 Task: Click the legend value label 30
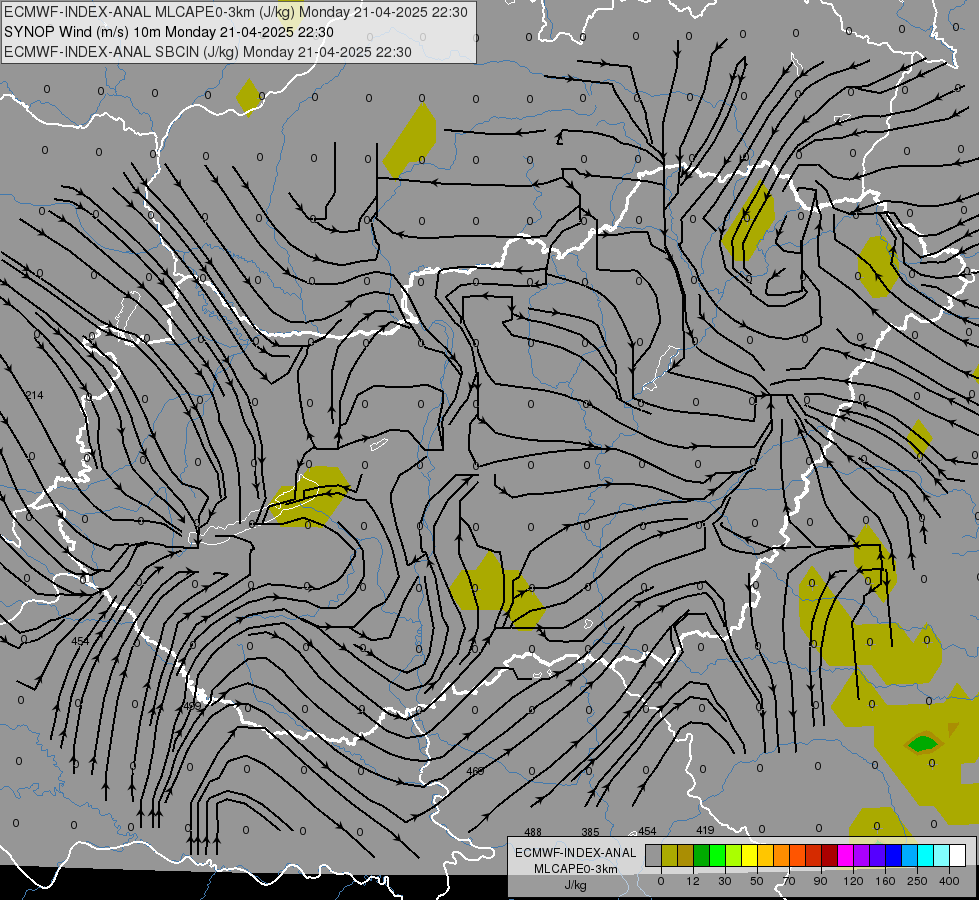[725, 881]
